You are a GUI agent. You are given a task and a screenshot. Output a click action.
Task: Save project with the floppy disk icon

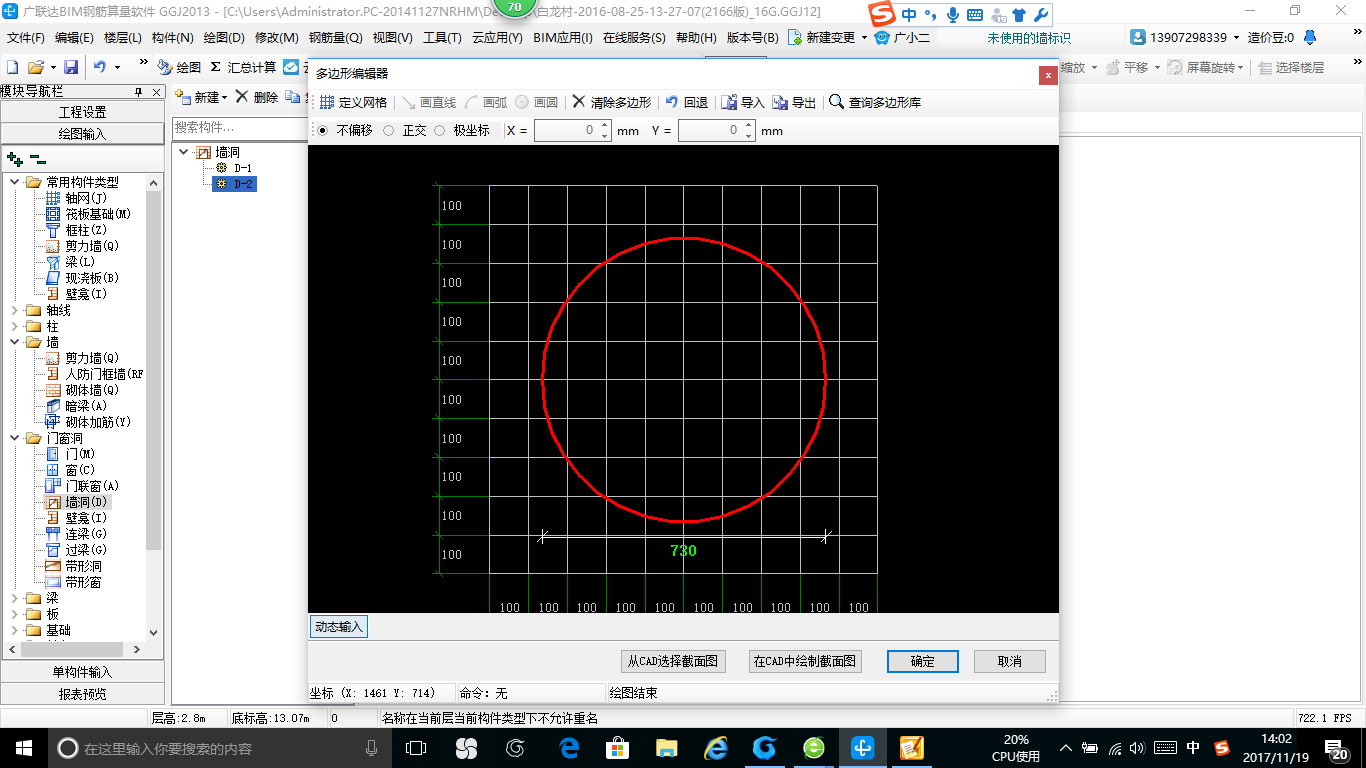pyautogui.click(x=71, y=67)
